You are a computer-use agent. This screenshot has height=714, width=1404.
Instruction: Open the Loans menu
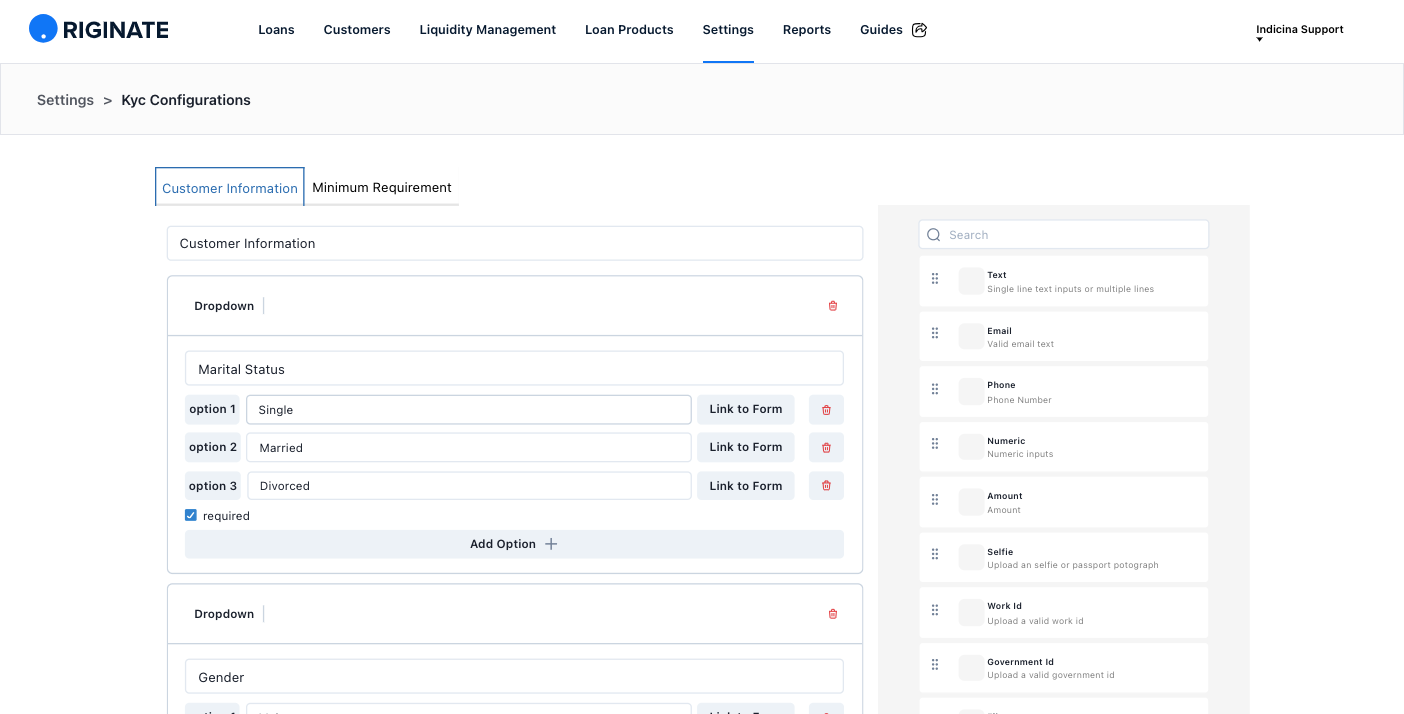[x=276, y=30]
